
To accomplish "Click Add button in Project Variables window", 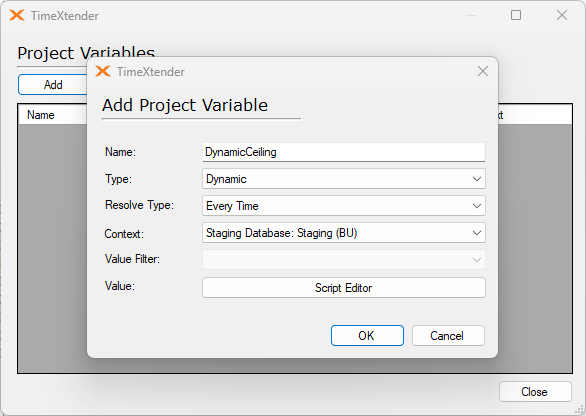I will 53,85.
